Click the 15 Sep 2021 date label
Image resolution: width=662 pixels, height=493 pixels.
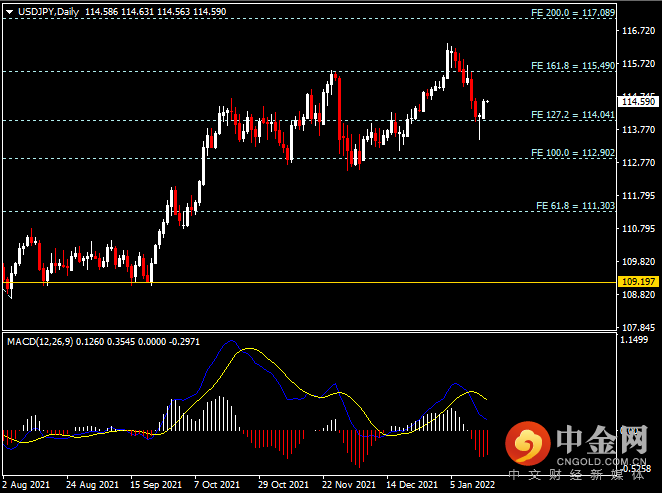pyautogui.click(x=156, y=485)
